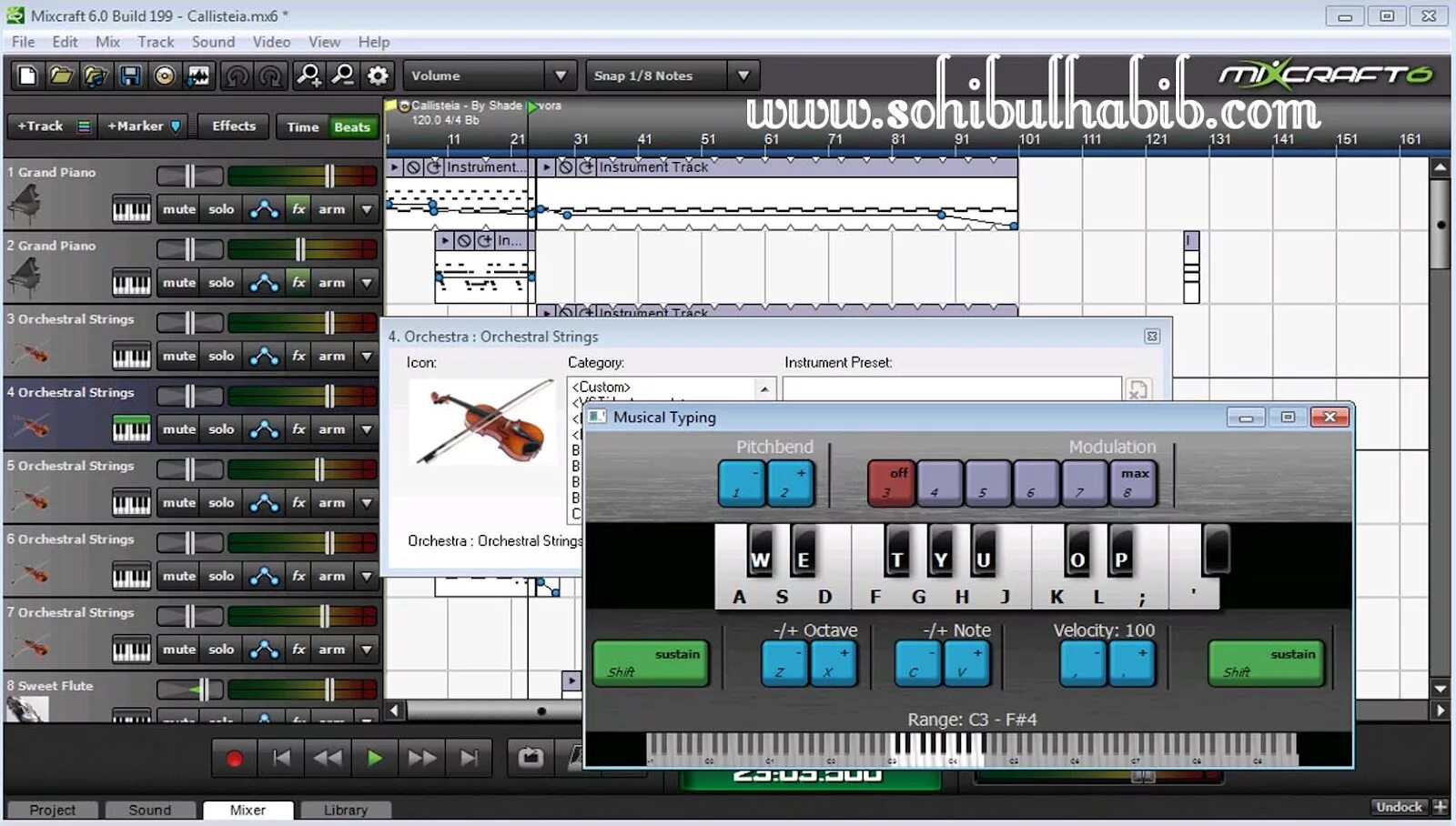Expand the dropdown arrow on track 3 Orchestral Strings
The height and width of the screenshot is (826, 1456).
coord(367,357)
